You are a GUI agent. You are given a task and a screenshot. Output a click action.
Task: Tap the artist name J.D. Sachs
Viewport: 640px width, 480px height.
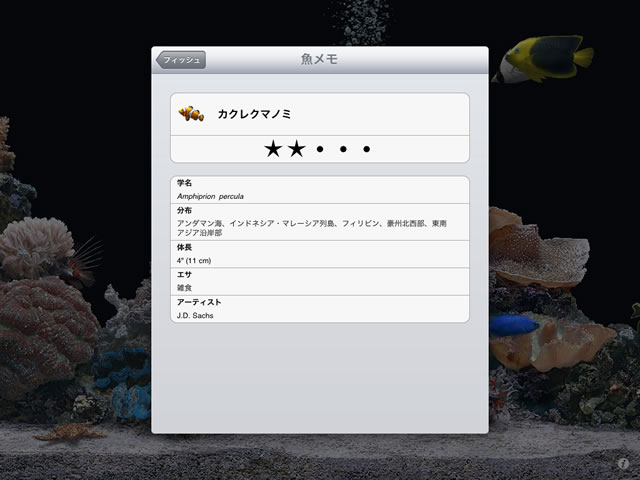pos(195,316)
